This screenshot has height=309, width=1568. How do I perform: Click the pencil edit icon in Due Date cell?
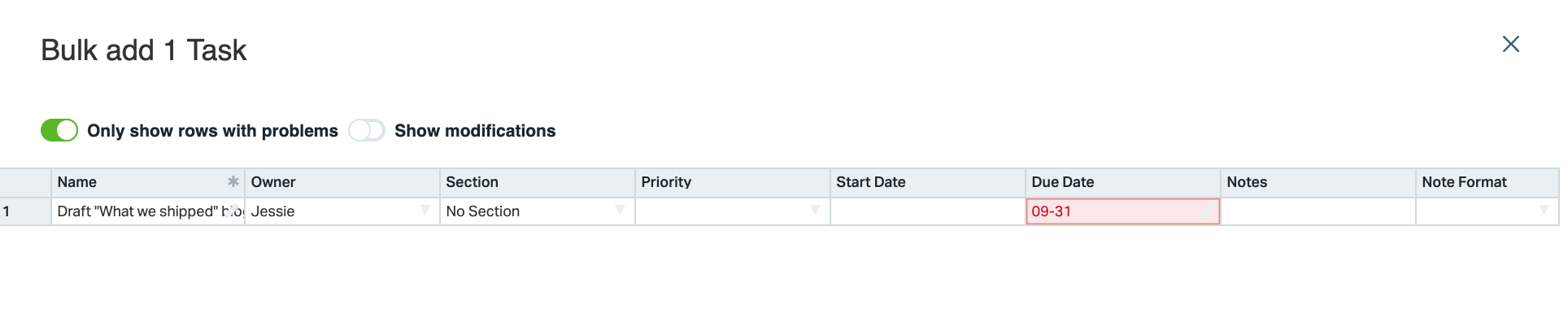click(1208, 211)
